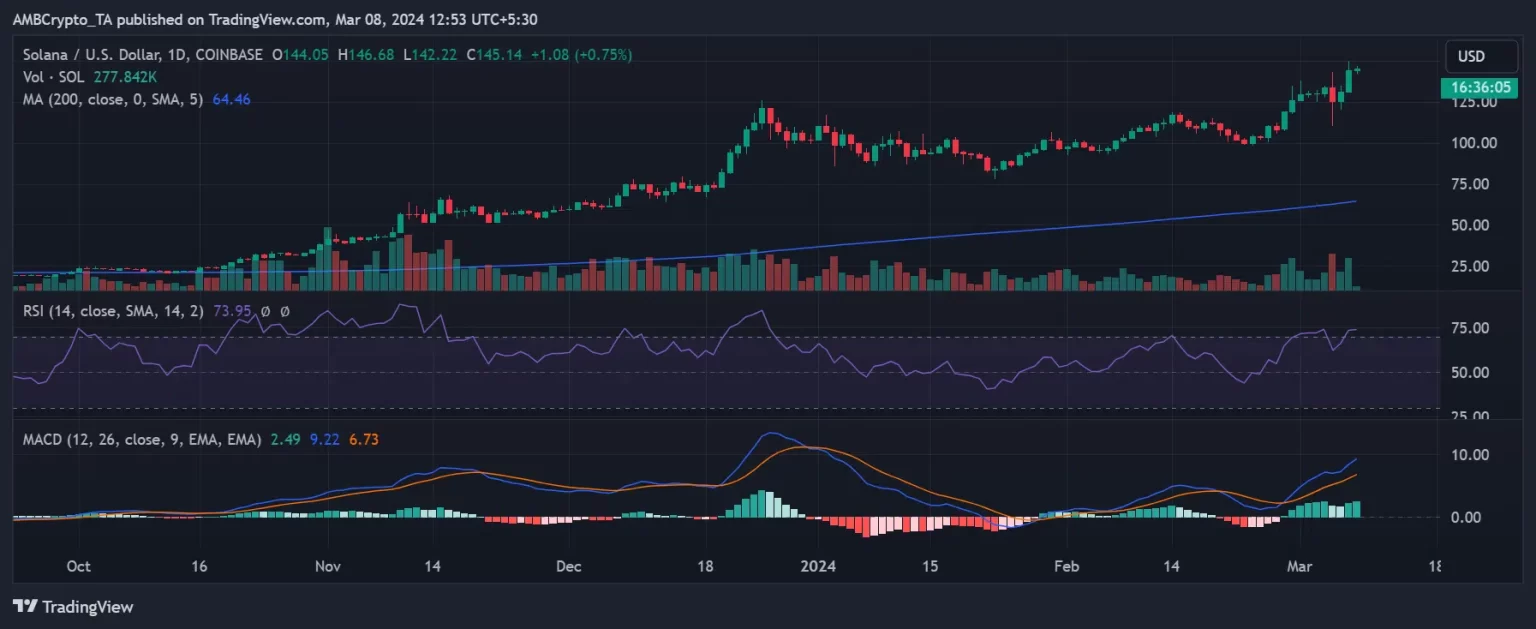The width and height of the screenshot is (1536, 629).
Task: Click the 100.00 price axis label
Action: 1473,143
